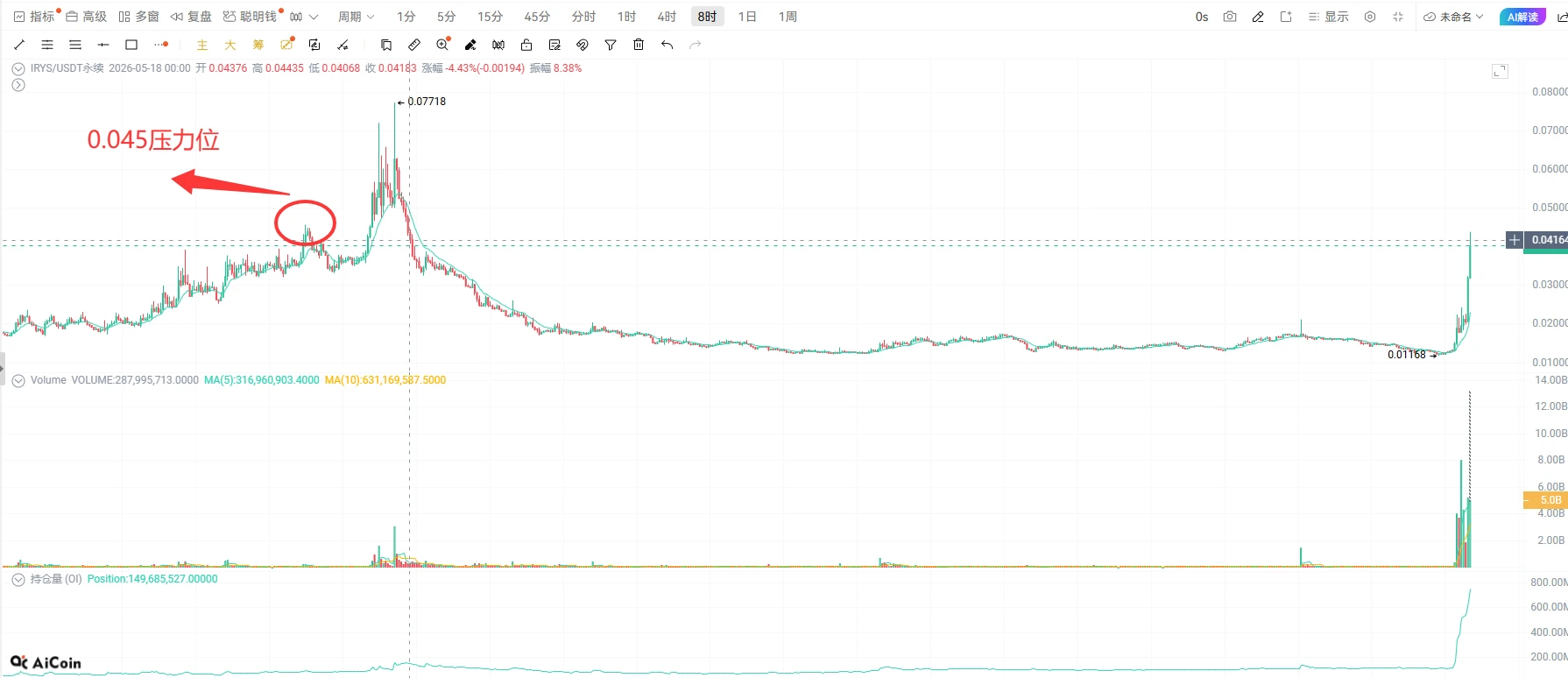Click the crosshair plus price marker

point(1515,240)
